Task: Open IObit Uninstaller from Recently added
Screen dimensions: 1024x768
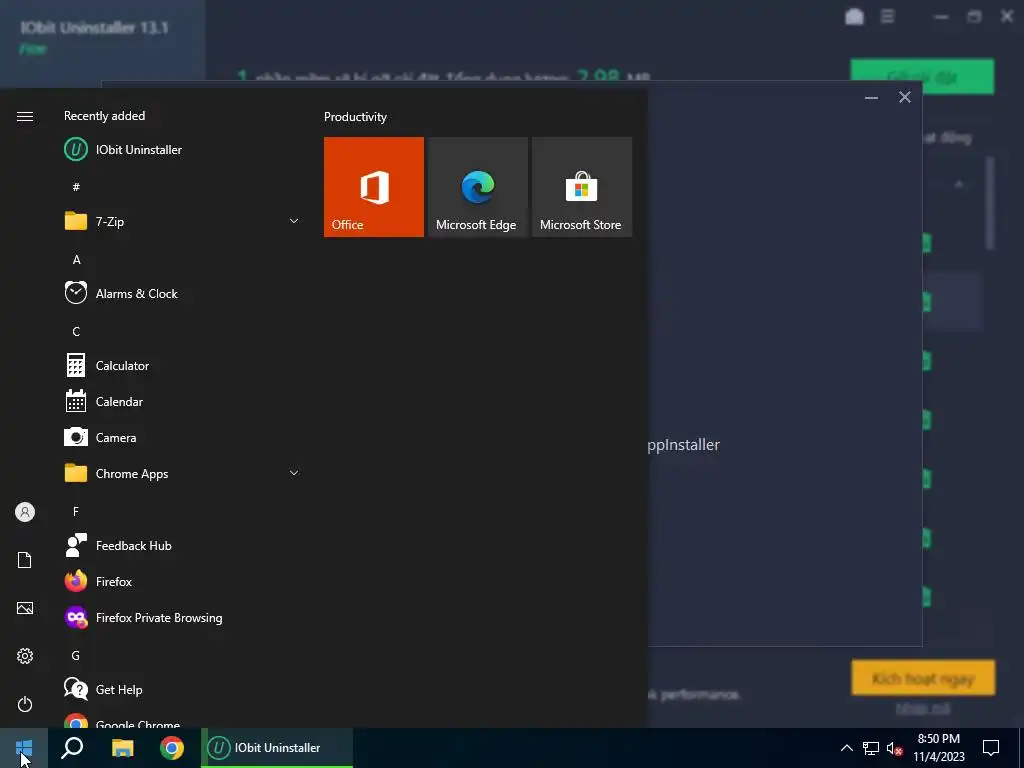Action: coord(183,150)
